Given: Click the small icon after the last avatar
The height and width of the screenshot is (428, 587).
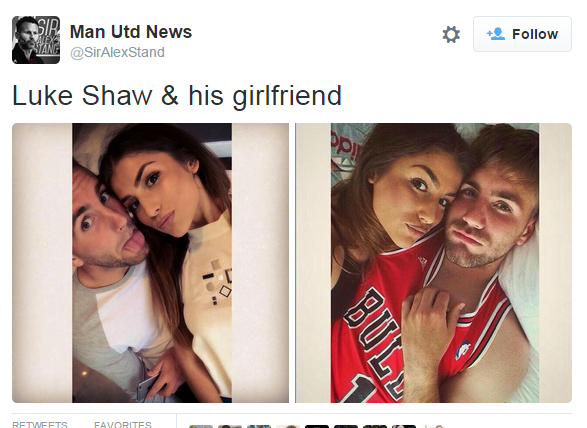Looking at the screenshot, I should click(433, 426).
